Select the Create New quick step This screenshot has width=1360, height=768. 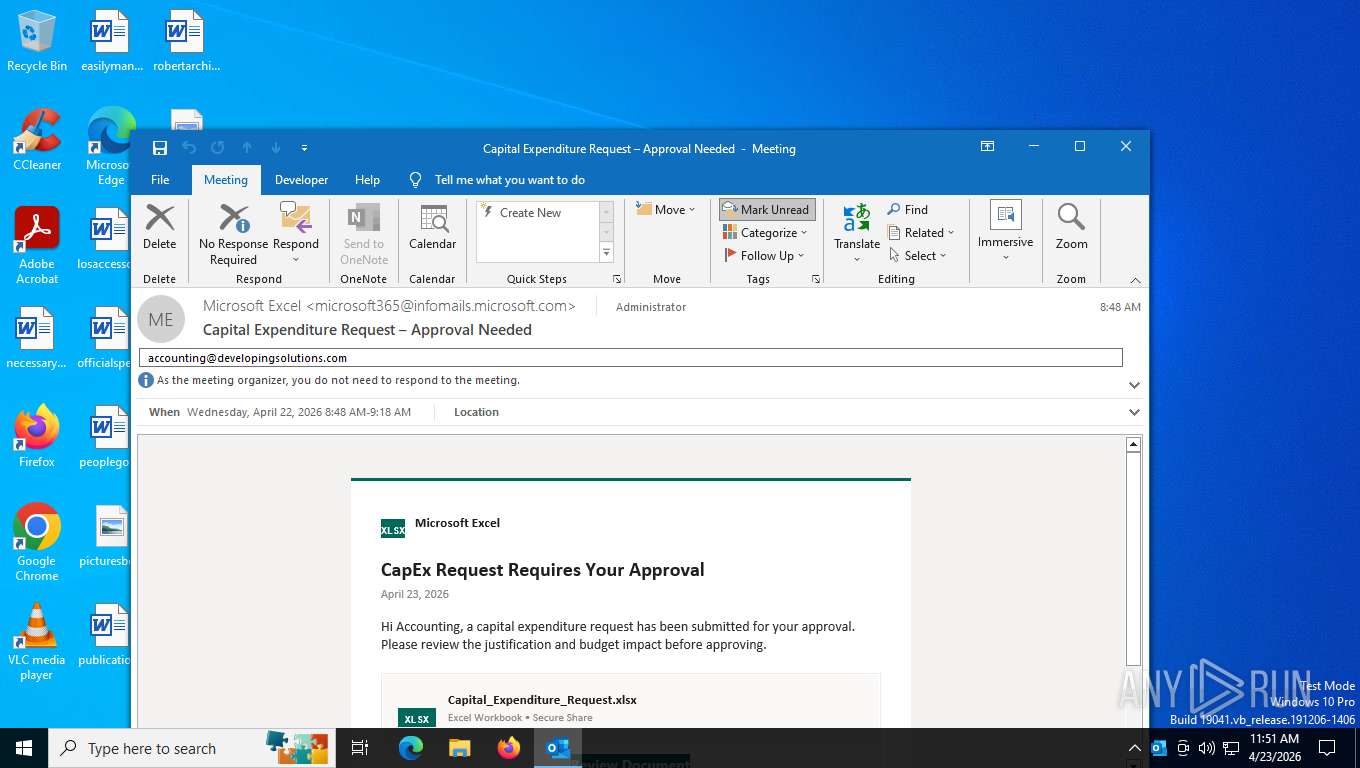tap(531, 213)
